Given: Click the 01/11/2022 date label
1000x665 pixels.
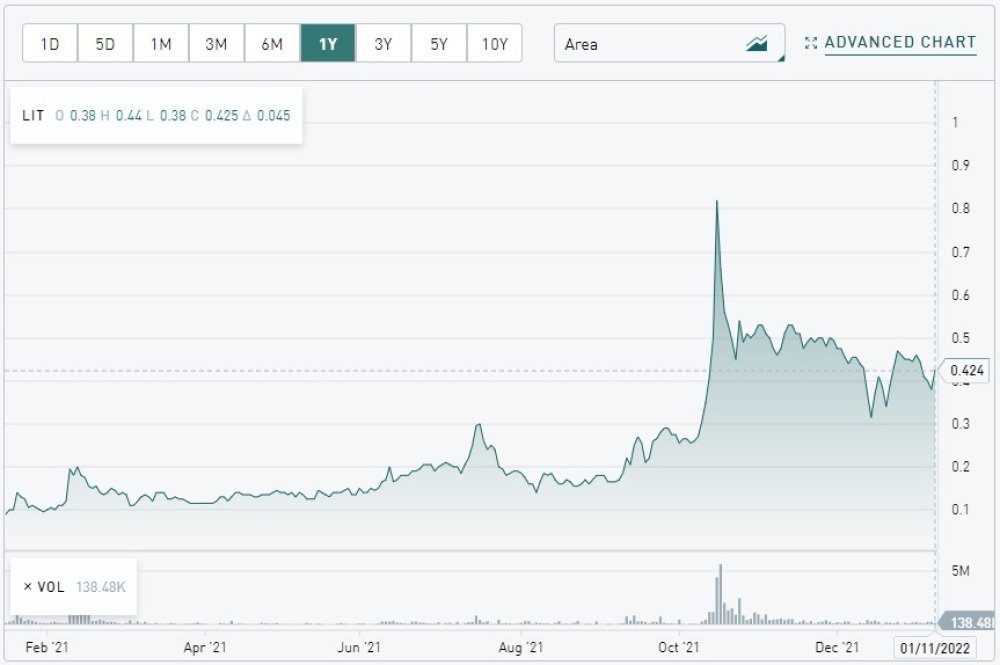Looking at the screenshot, I should (935, 648).
